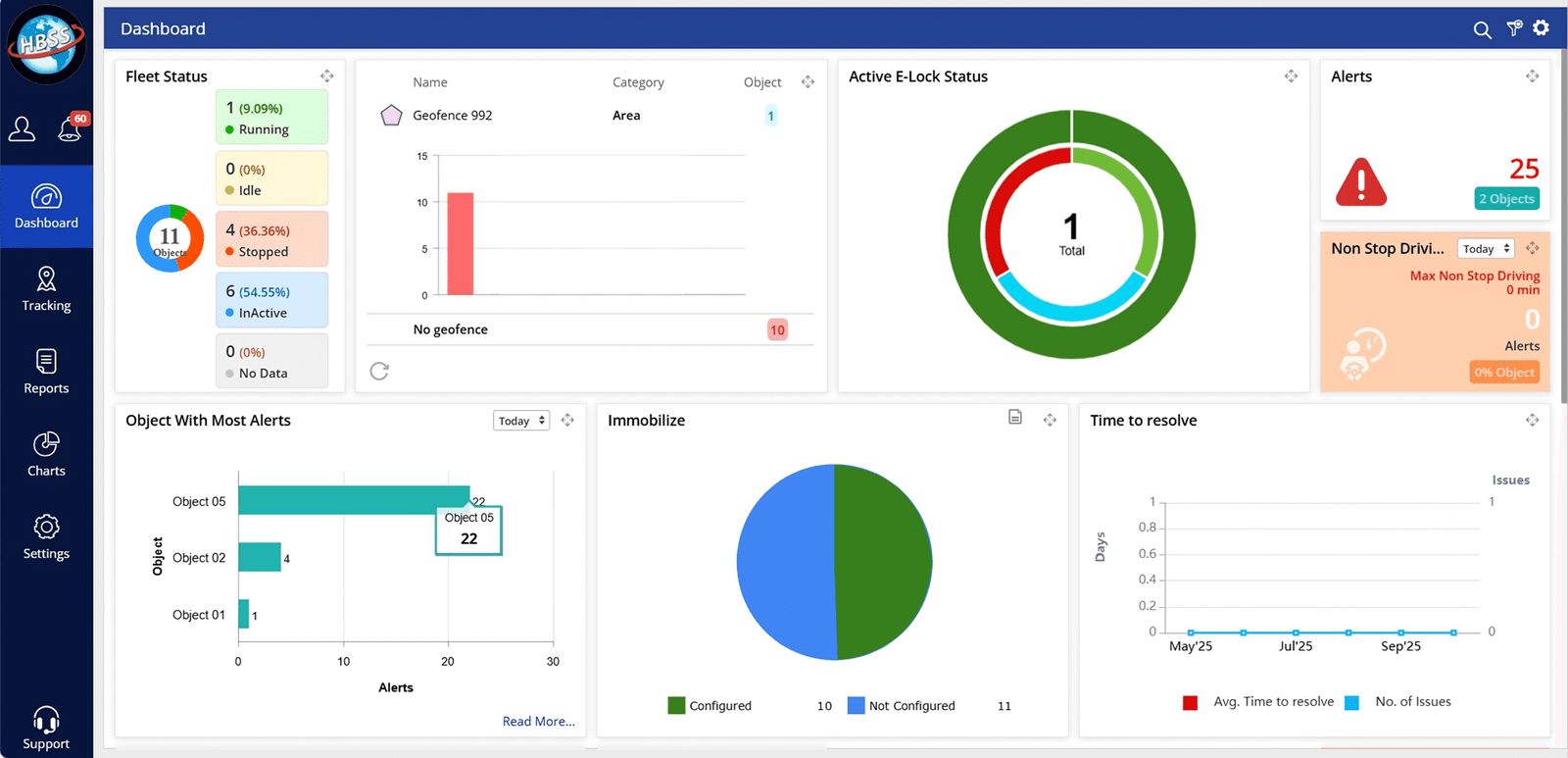Click the filter icon in top bar
Viewport: 1568px width, 758px height.
pos(1514,28)
